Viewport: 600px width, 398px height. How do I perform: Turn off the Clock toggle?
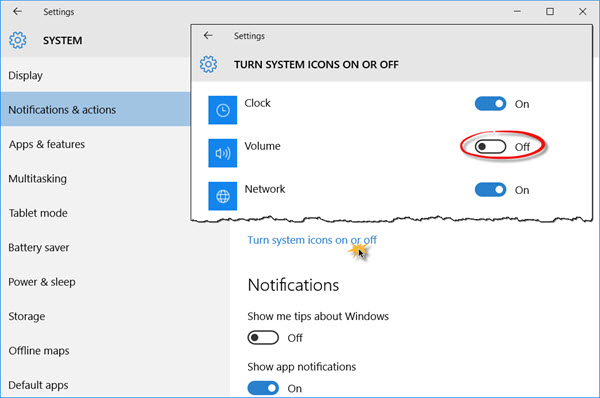click(x=490, y=104)
